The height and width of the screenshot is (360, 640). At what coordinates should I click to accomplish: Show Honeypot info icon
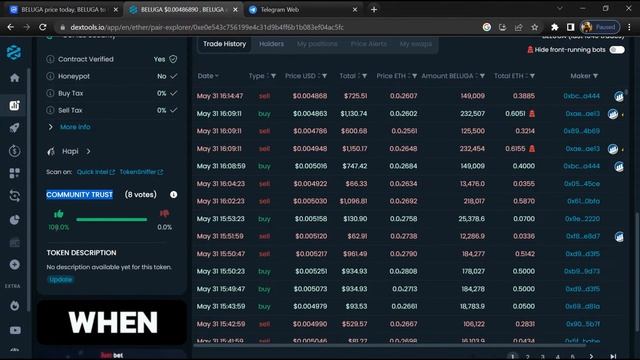click(50, 76)
